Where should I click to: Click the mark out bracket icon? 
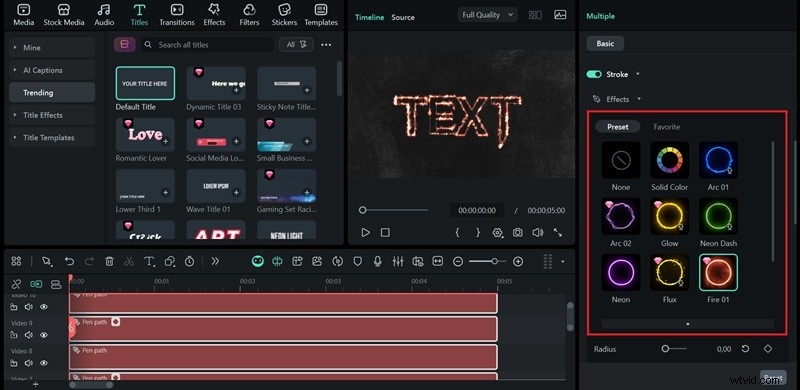(x=478, y=232)
